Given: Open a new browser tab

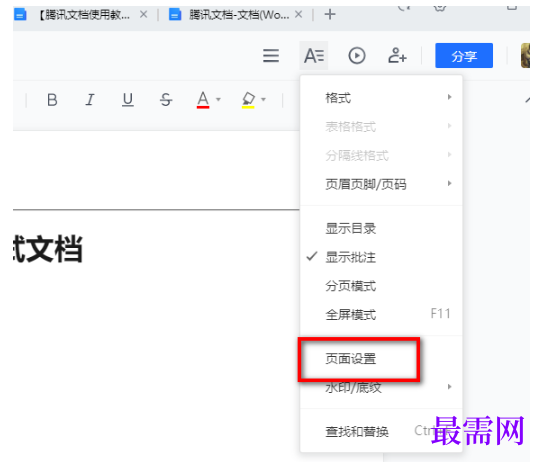Looking at the screenshot, I should (330, 15).
